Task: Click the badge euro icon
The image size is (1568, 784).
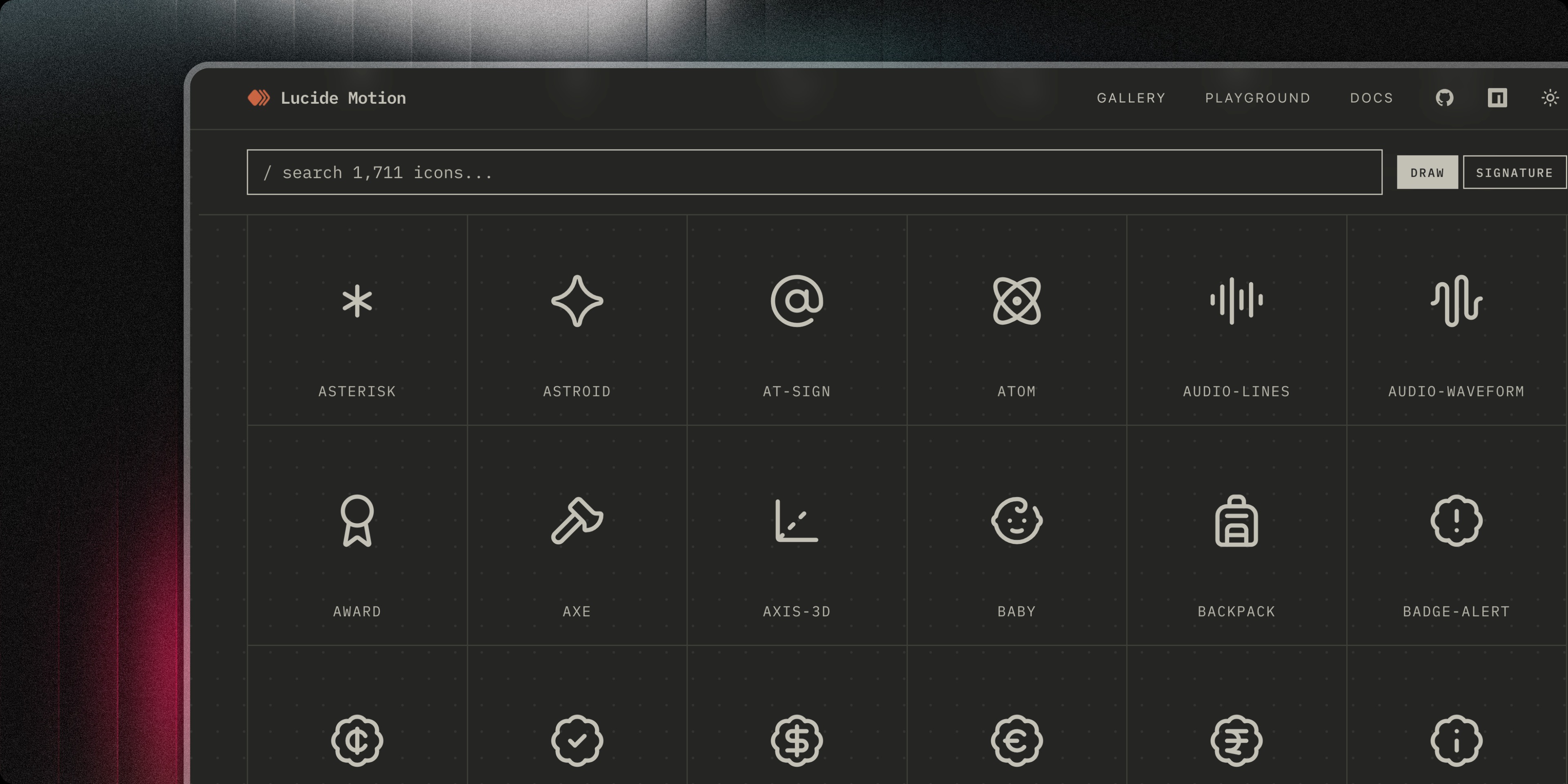Action: click(1016, 741)
